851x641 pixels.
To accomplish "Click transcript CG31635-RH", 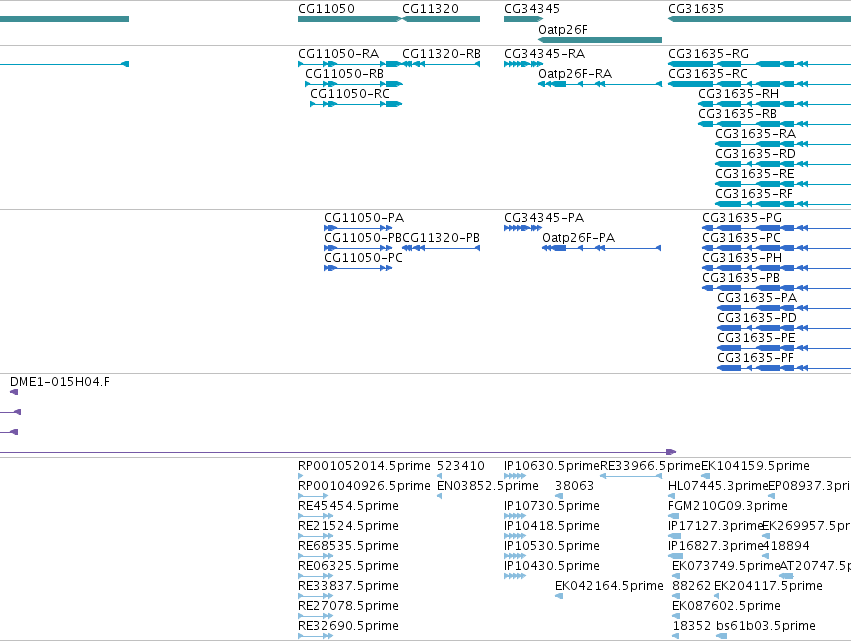I will pos(739,94).
